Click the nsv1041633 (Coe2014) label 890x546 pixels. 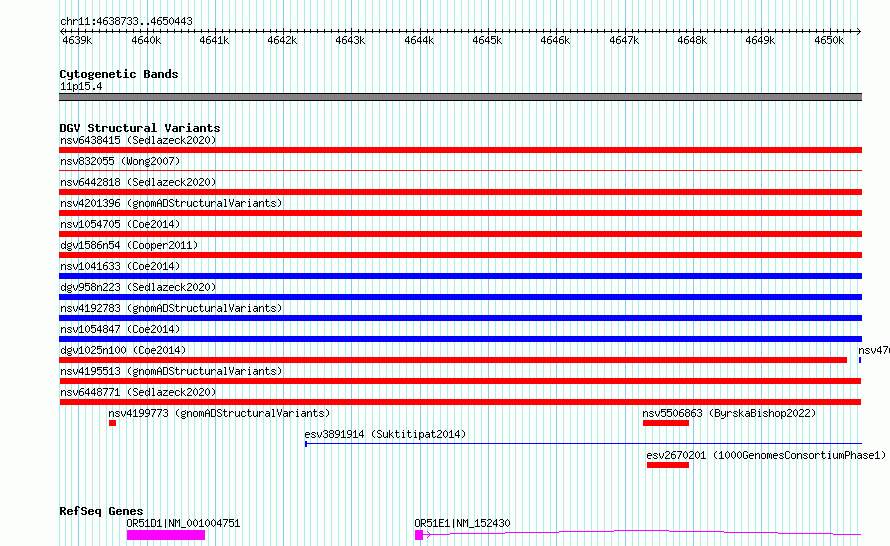(x=120, y=266)
